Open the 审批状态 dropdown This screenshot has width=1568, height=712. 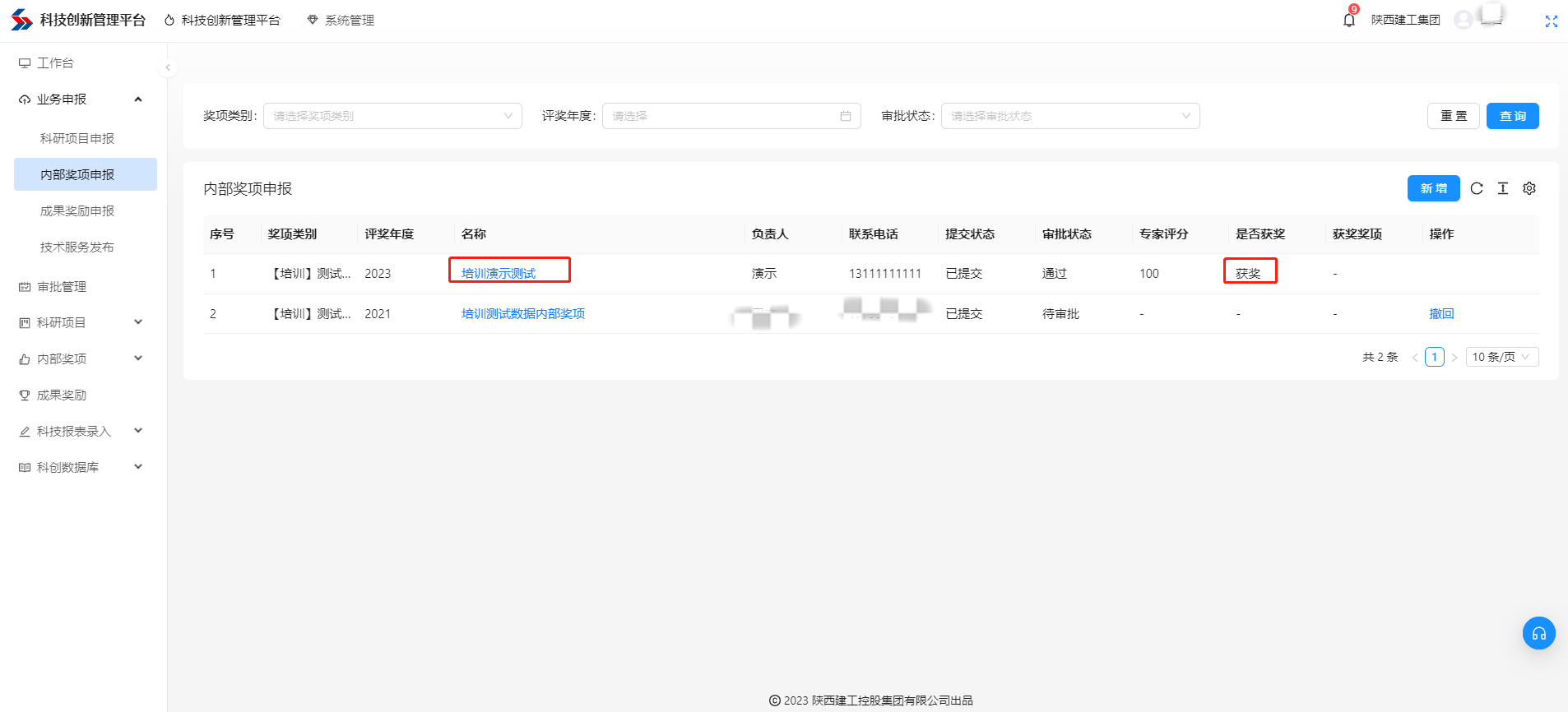pos(1069,116)
